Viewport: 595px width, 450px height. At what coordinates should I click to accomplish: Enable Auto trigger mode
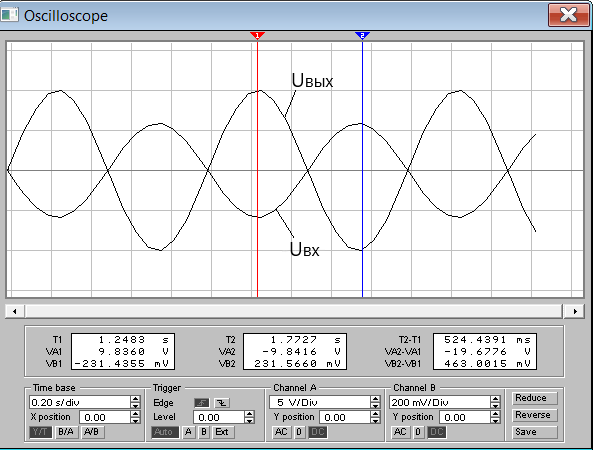click(x=164, y=432)
